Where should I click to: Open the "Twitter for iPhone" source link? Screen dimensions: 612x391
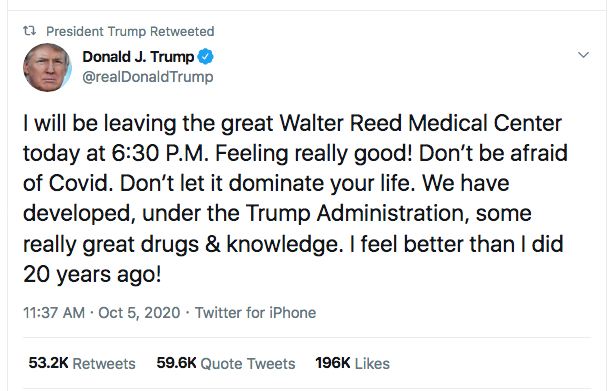pos(255,313)
